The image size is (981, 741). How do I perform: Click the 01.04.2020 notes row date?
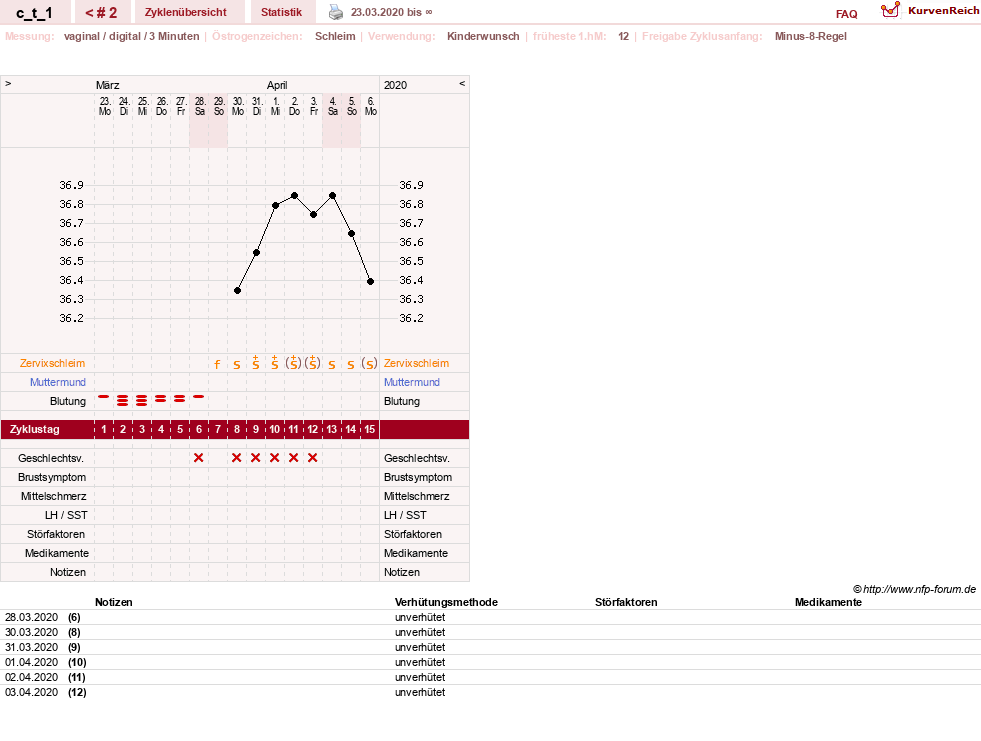[31, 662]
